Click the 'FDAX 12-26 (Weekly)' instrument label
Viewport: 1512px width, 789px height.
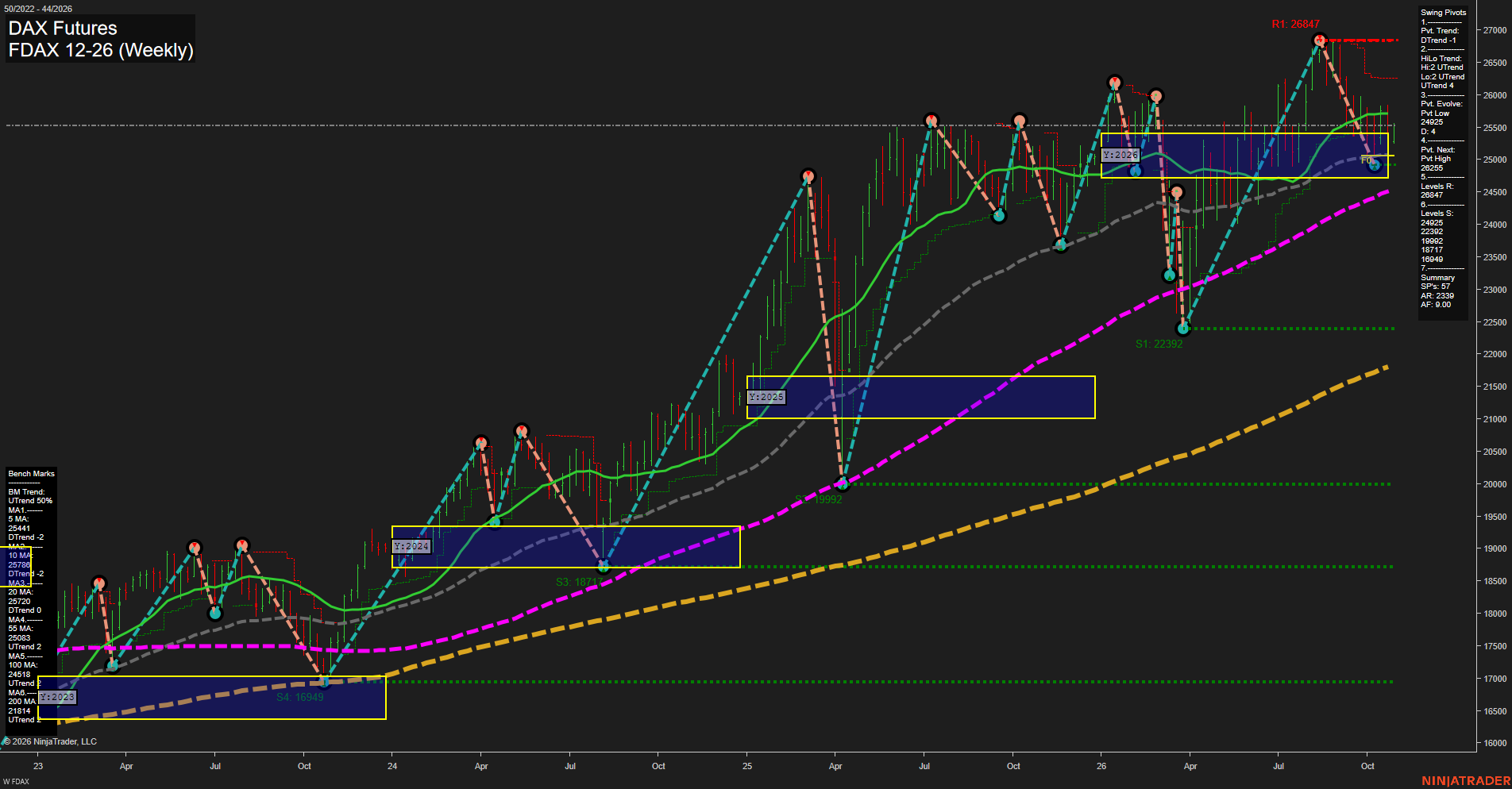pos(101,50)
